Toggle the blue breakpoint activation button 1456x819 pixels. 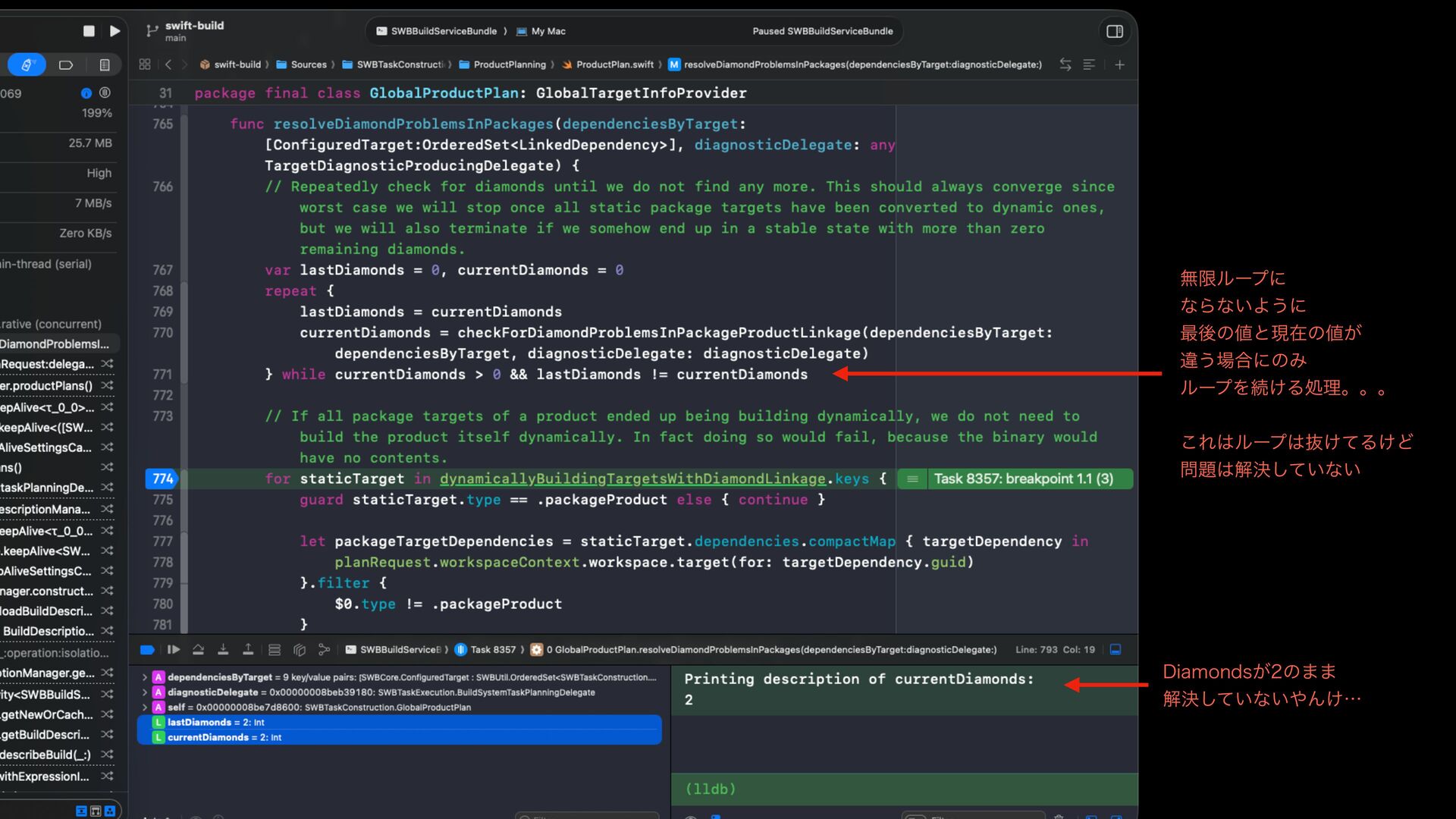(148, 650)
